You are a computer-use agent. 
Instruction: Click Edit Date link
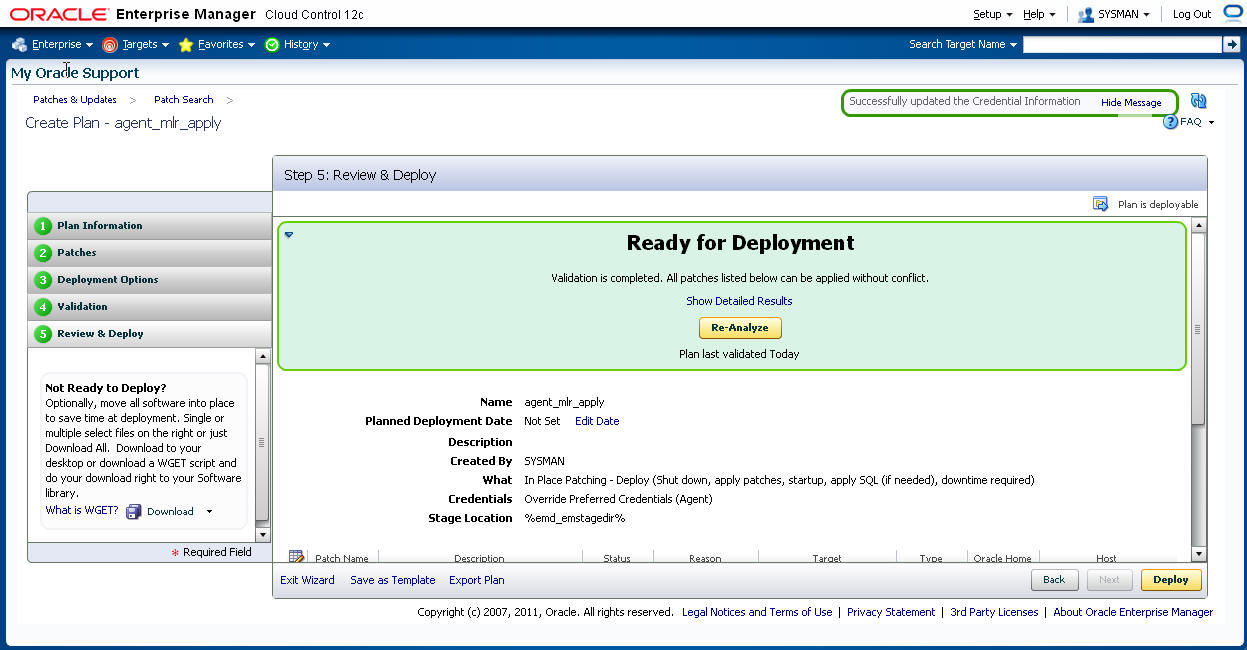(x=597, y=421)
